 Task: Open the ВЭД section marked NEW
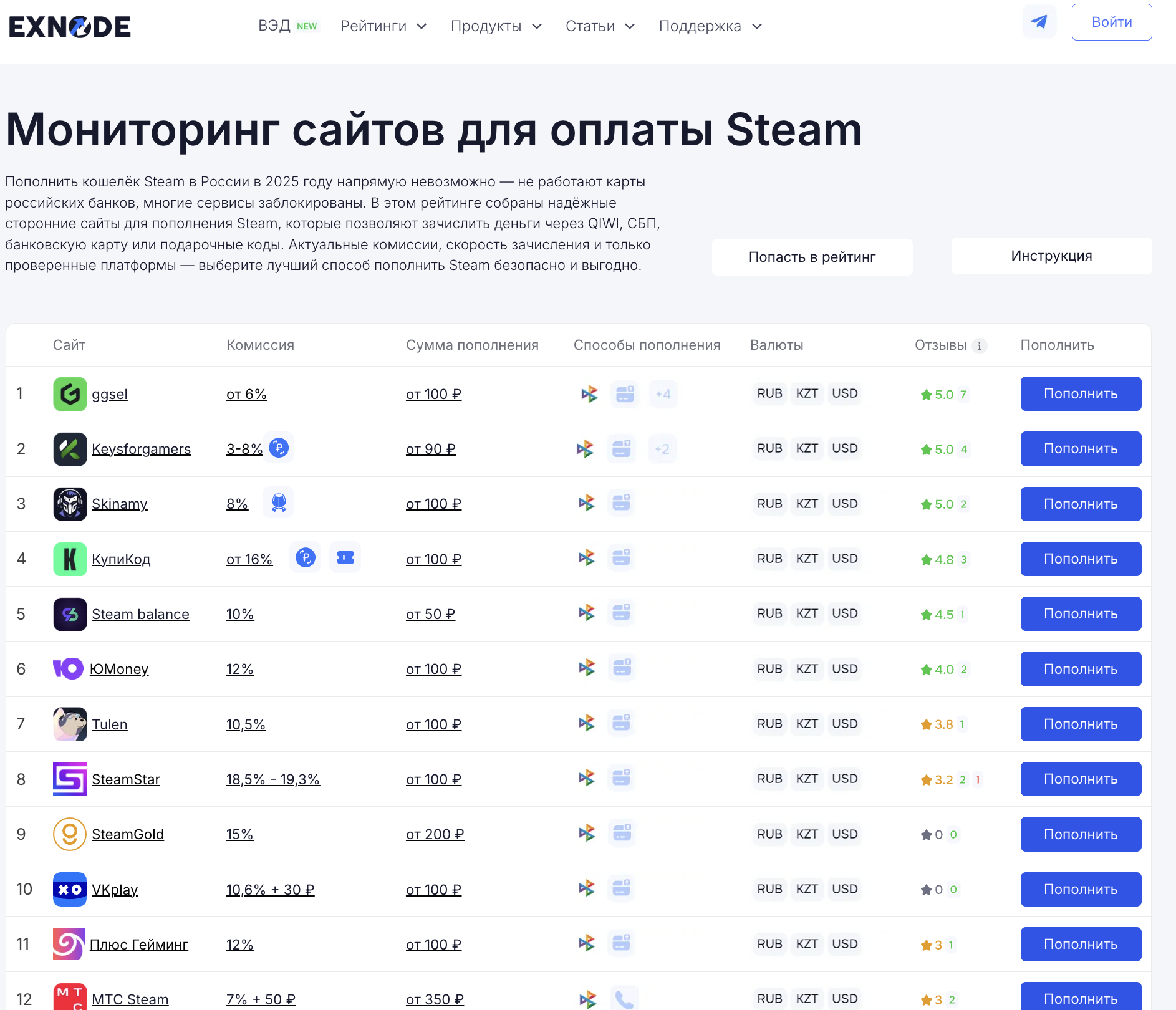pos(287,26)
